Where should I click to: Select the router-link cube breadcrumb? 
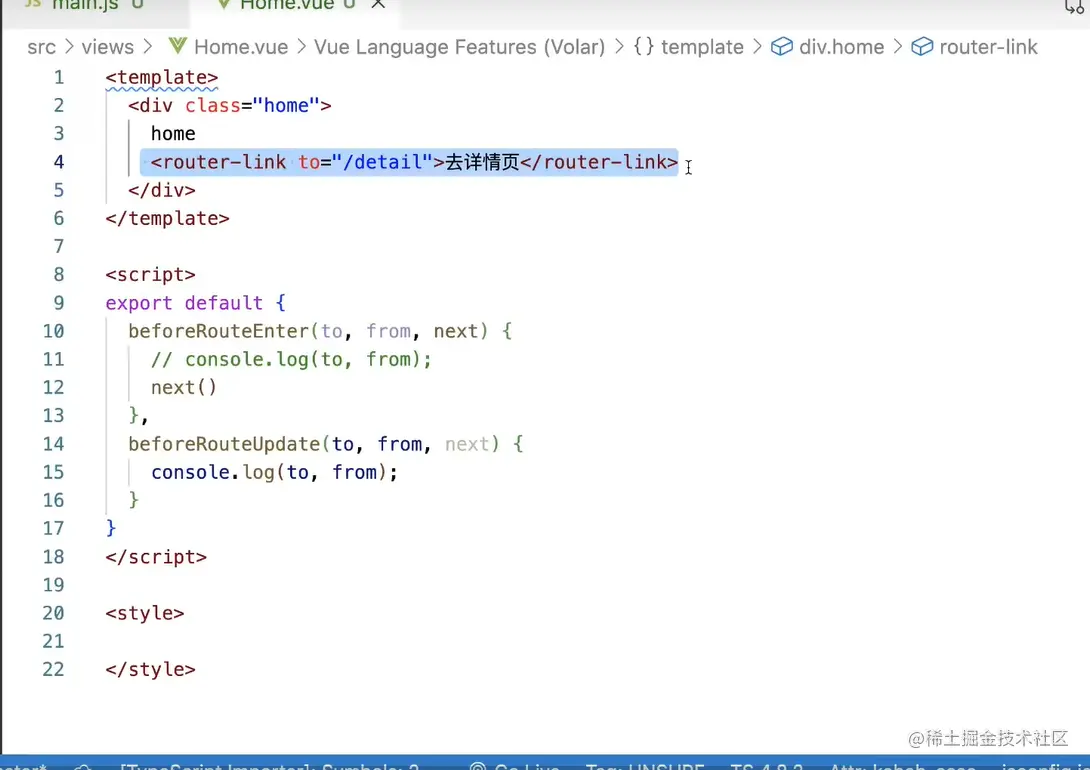tap(975, 47)
